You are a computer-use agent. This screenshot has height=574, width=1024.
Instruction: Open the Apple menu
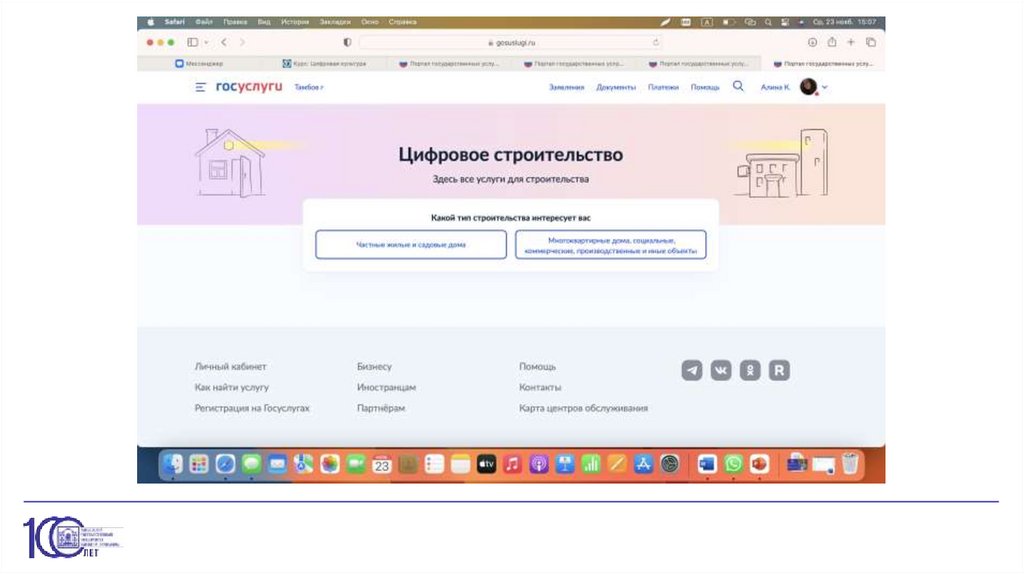point(151,22)
